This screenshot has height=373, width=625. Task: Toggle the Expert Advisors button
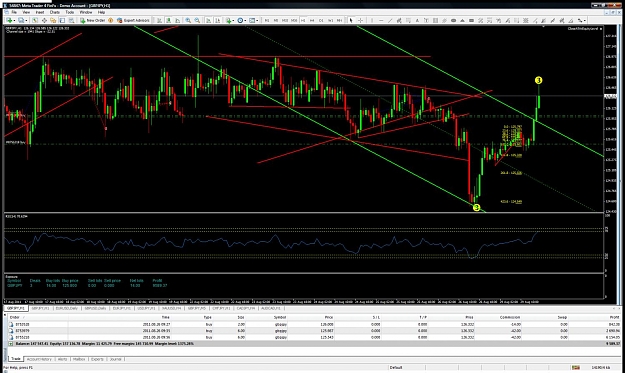point(133,20)
